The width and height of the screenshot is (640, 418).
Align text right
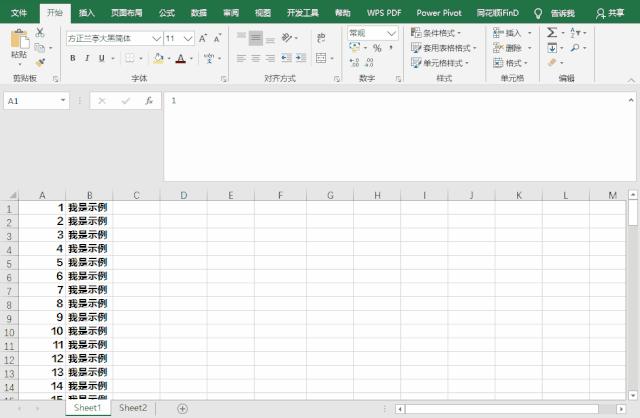click(270, 58)
